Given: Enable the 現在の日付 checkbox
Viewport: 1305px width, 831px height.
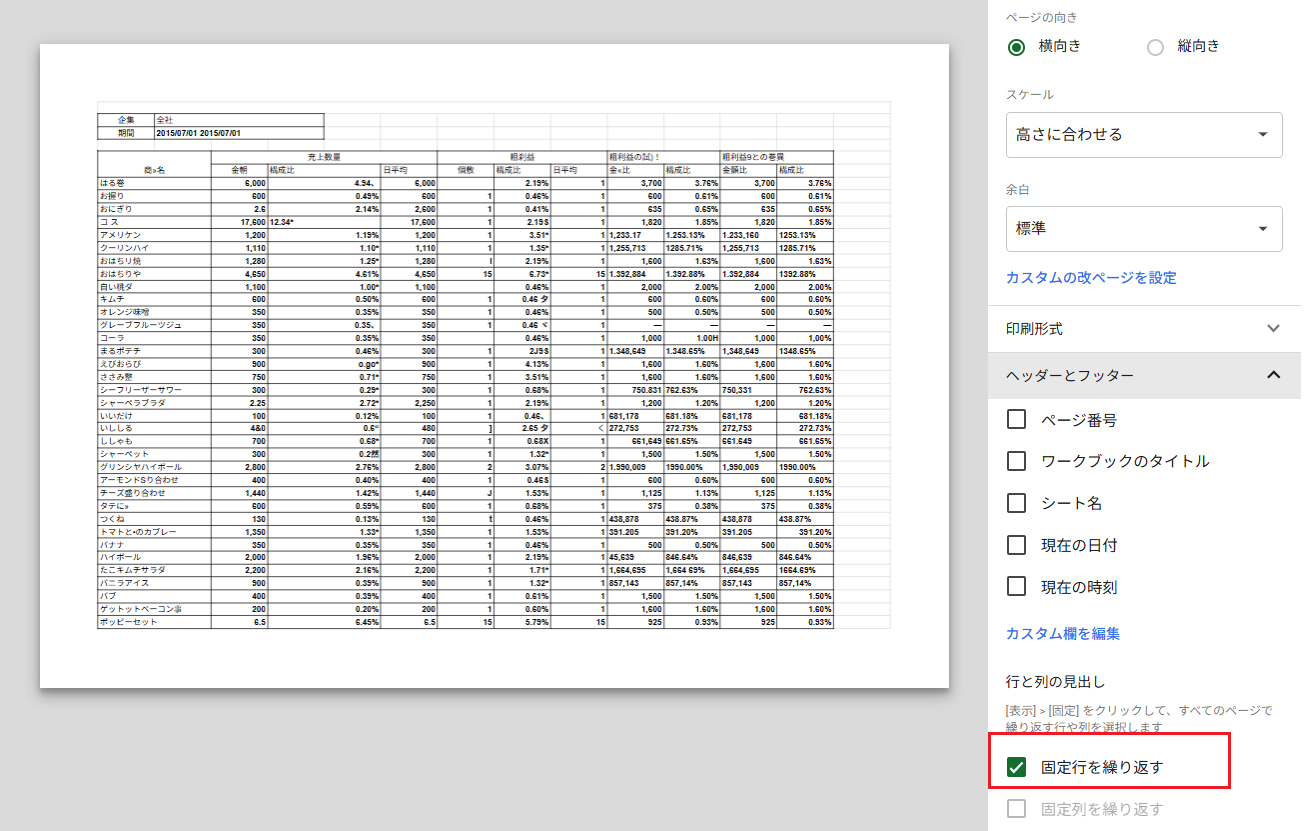Looking at the screenshot, I should coord(1017,545).
